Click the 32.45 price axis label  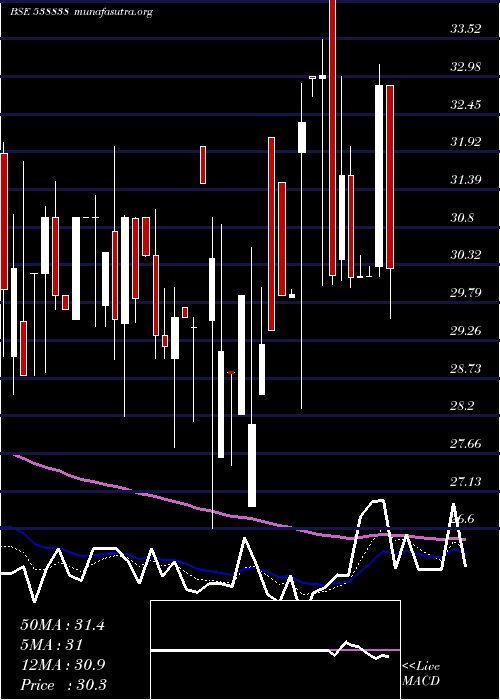465,105
